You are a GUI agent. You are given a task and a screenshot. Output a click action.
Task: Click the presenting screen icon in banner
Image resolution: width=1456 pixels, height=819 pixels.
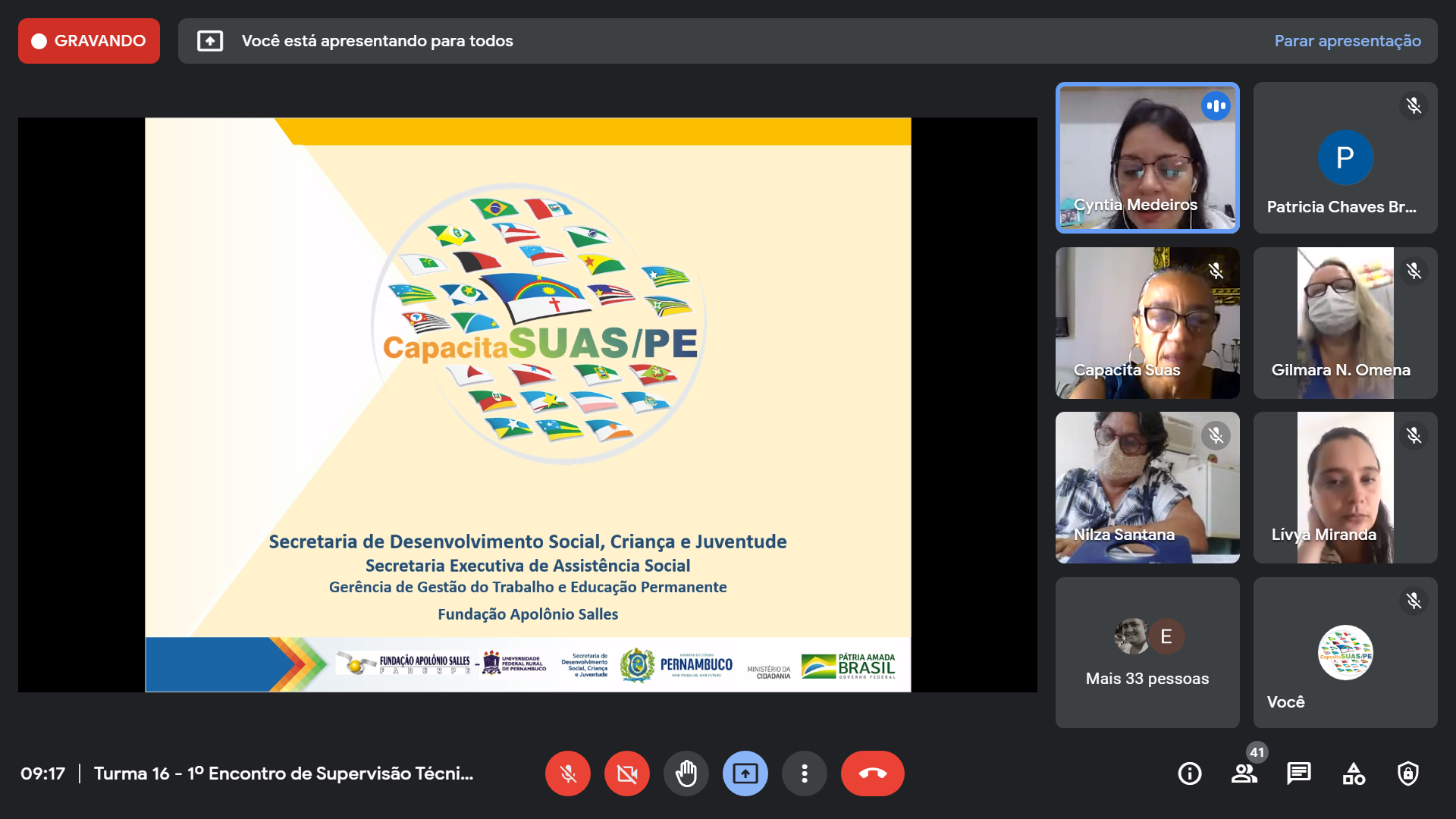coord(210,41)
